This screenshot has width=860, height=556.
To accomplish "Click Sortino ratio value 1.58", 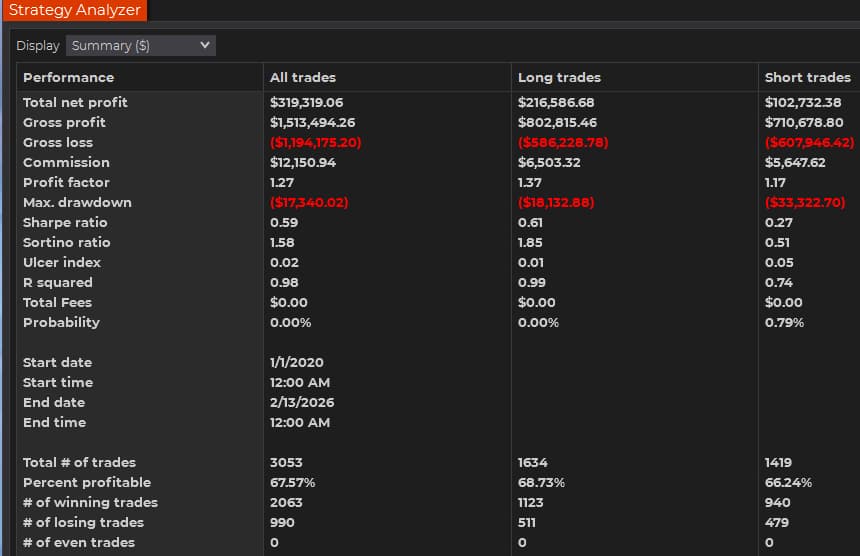I will point(282,242).
